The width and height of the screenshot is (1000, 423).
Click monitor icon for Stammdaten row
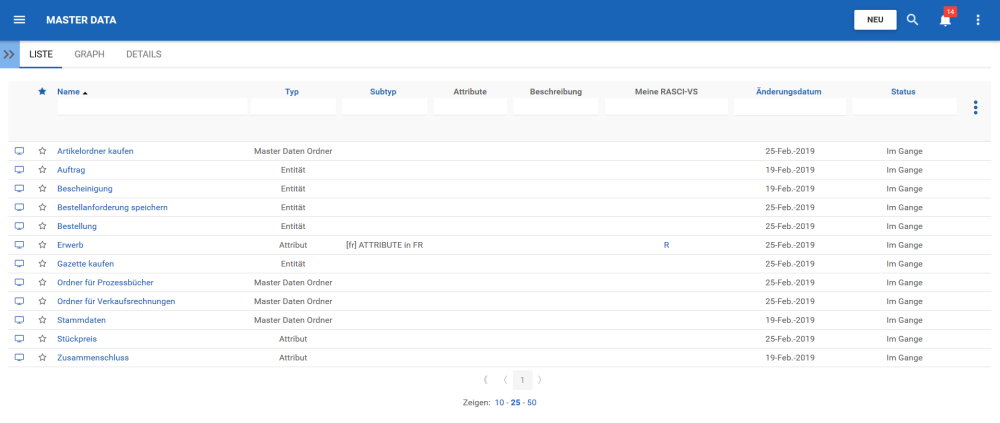(19, 320)
